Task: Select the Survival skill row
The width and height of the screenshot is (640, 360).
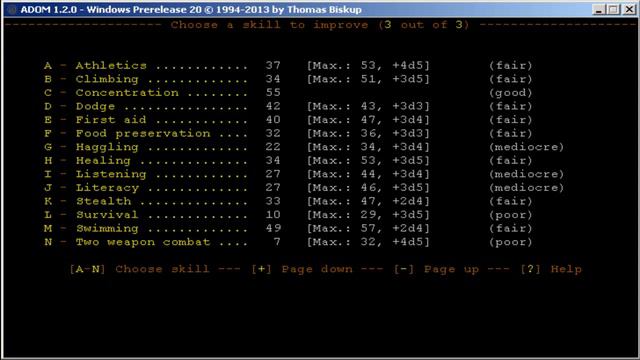Action: (288, 215)
